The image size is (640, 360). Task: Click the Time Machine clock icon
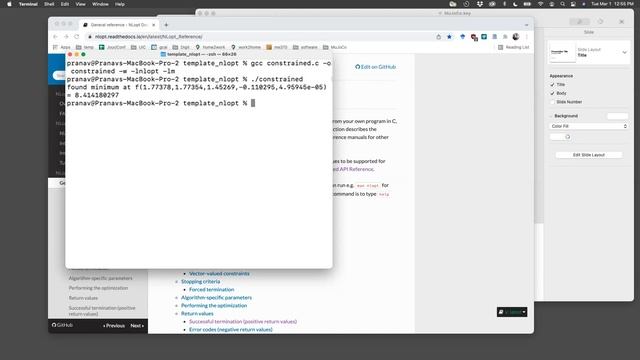[x=466, y=4]
